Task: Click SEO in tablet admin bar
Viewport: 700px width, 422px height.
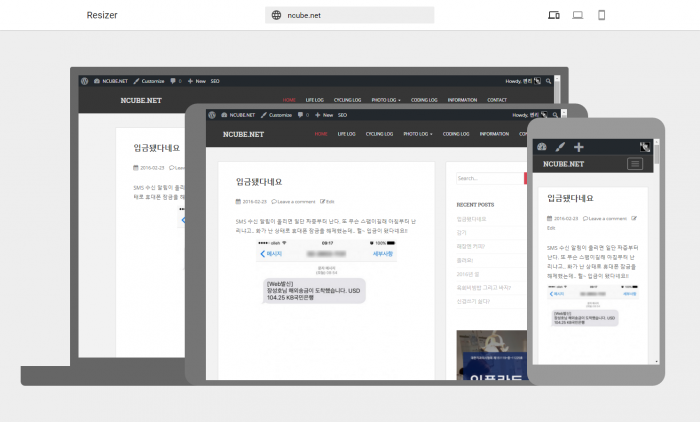Action: click(x=342, y=115)
